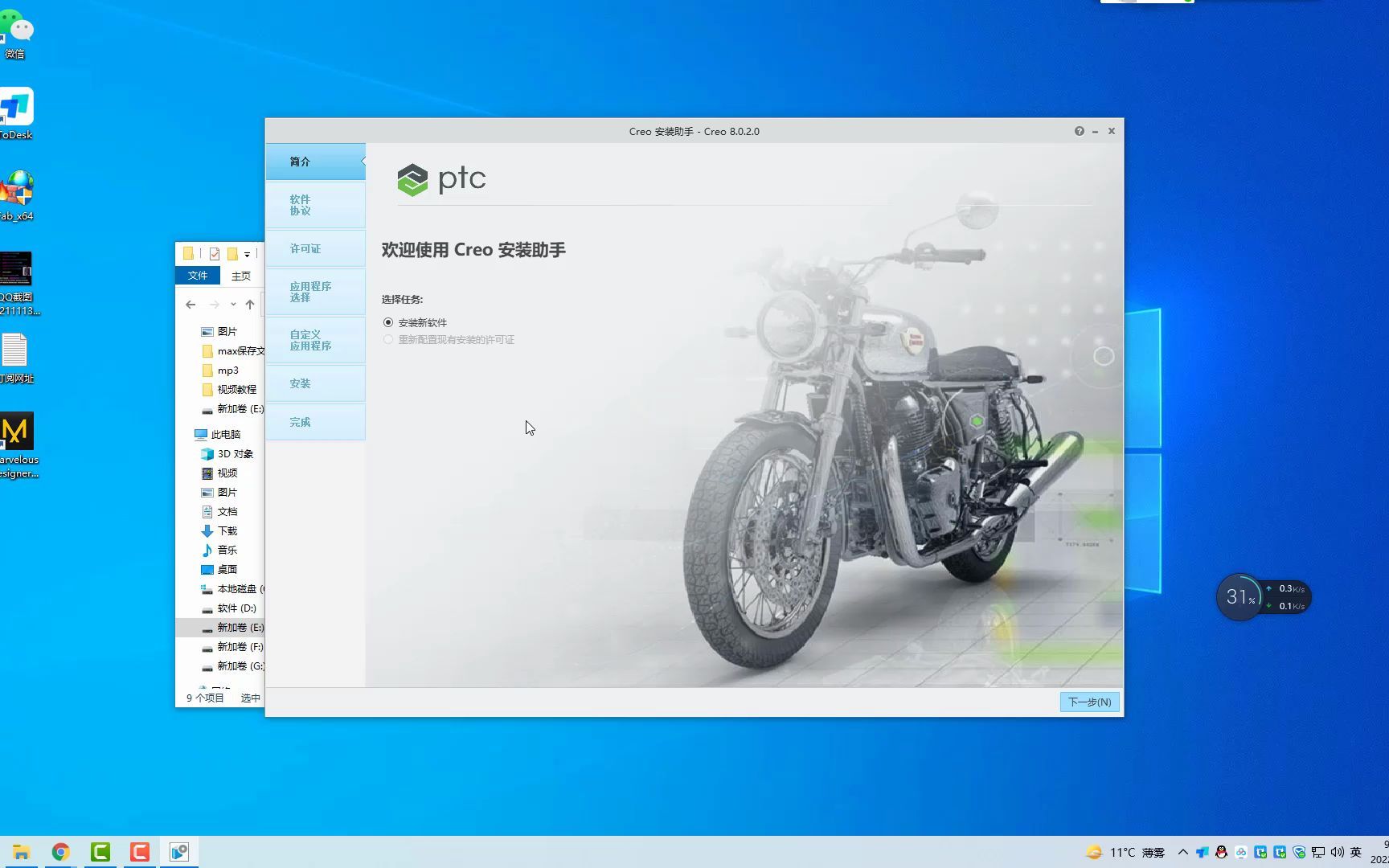Select the mp3 folder in Explorer tree
The height and width of the screenshot is (868, 1389).
point(220,371)
